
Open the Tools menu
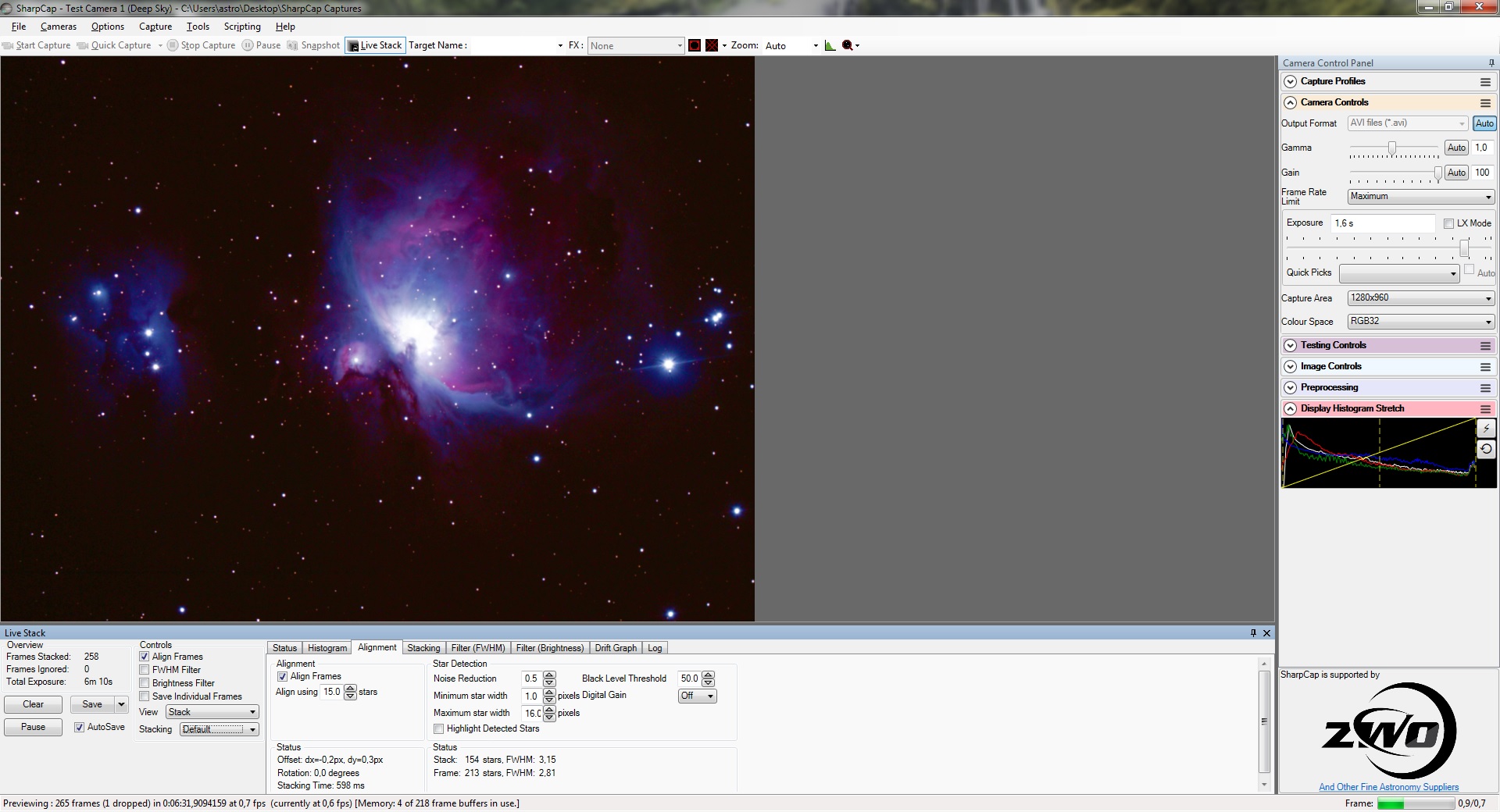(198, 27)
